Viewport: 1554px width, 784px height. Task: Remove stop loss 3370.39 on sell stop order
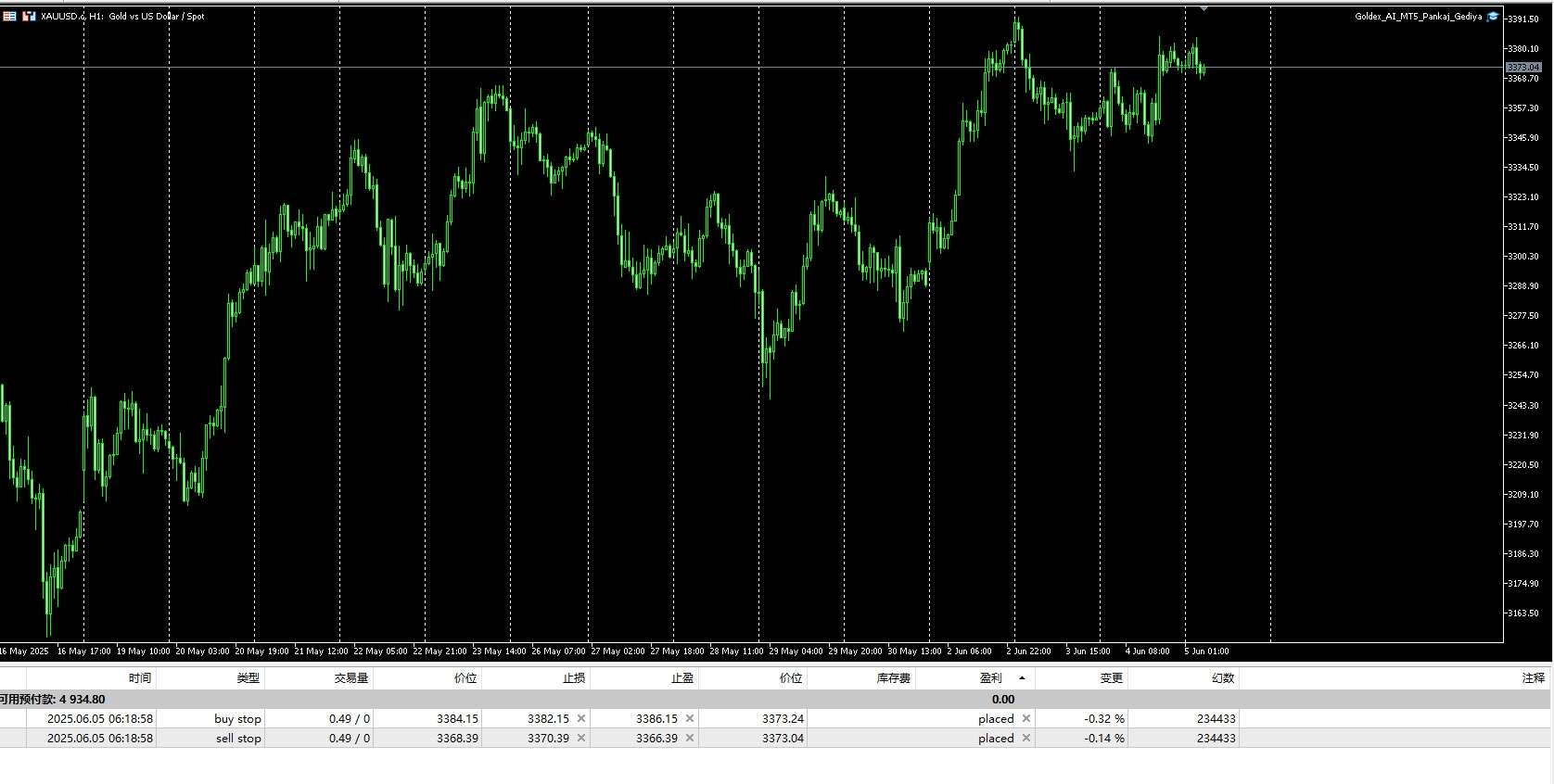[x=581, y=739]
